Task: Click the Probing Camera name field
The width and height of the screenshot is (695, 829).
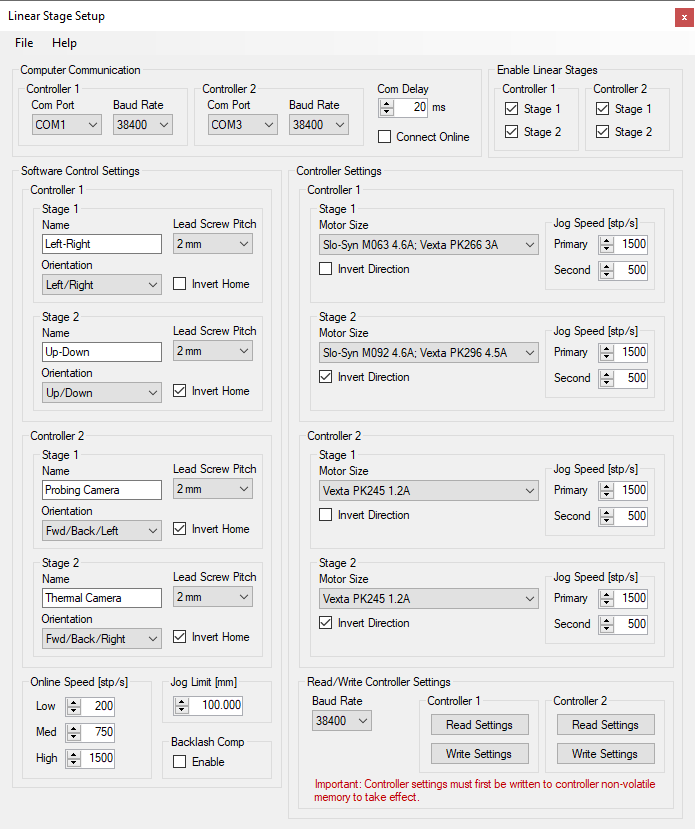Action: (x=102, y=490)
